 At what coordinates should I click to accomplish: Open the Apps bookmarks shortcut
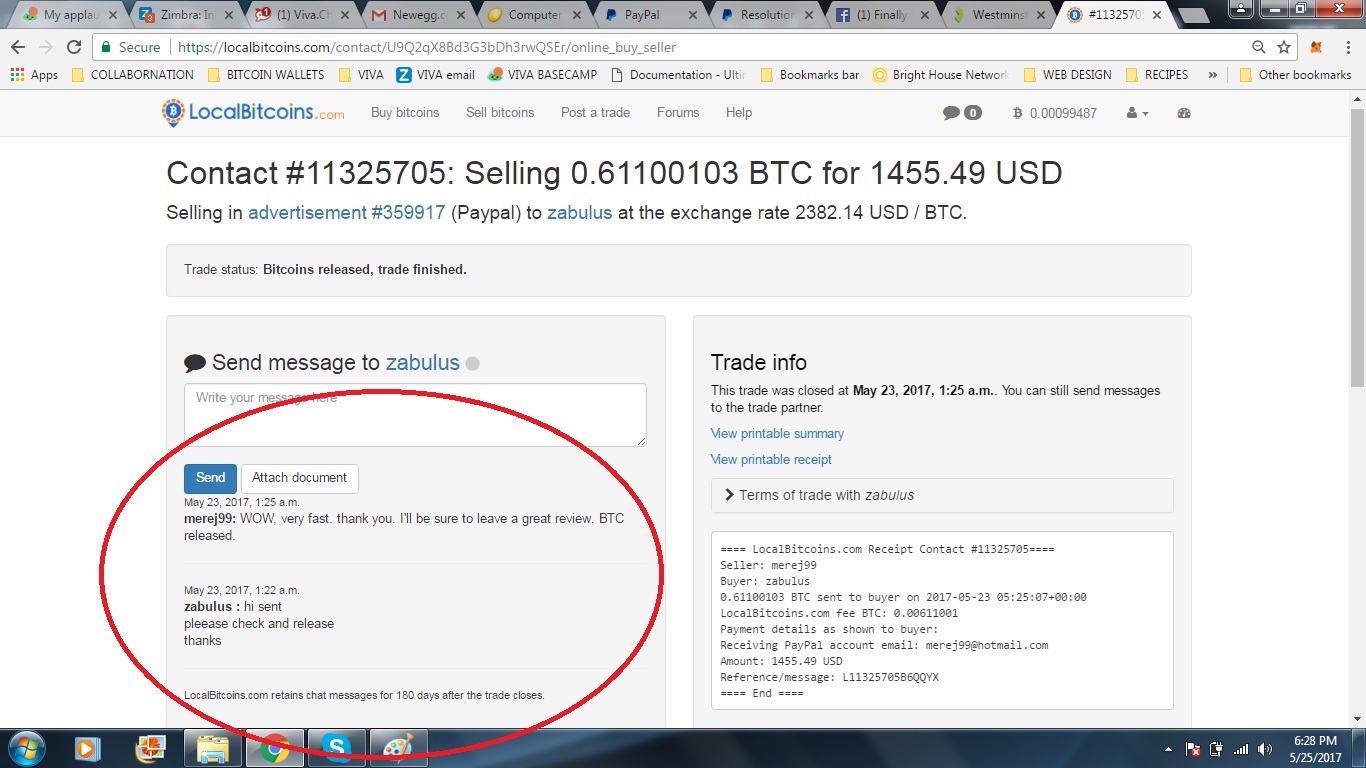34,75
